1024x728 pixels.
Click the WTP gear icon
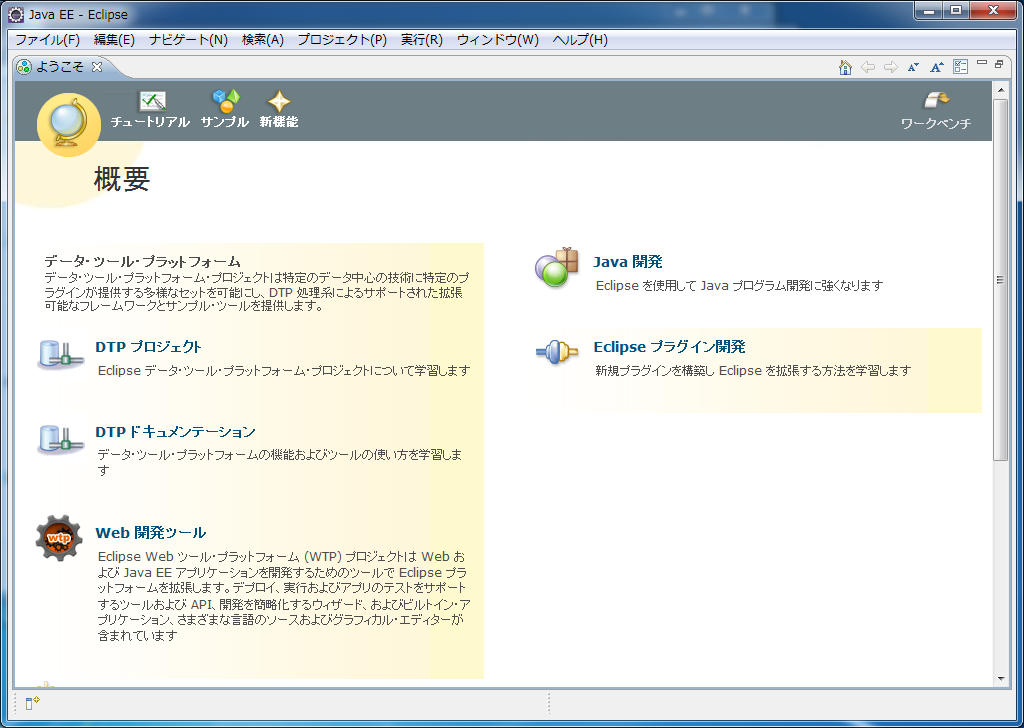59,538
